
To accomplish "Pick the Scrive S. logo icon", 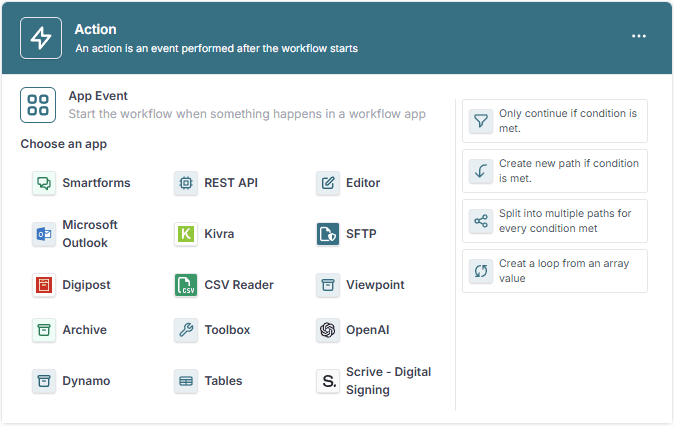I will pos(328,381).
